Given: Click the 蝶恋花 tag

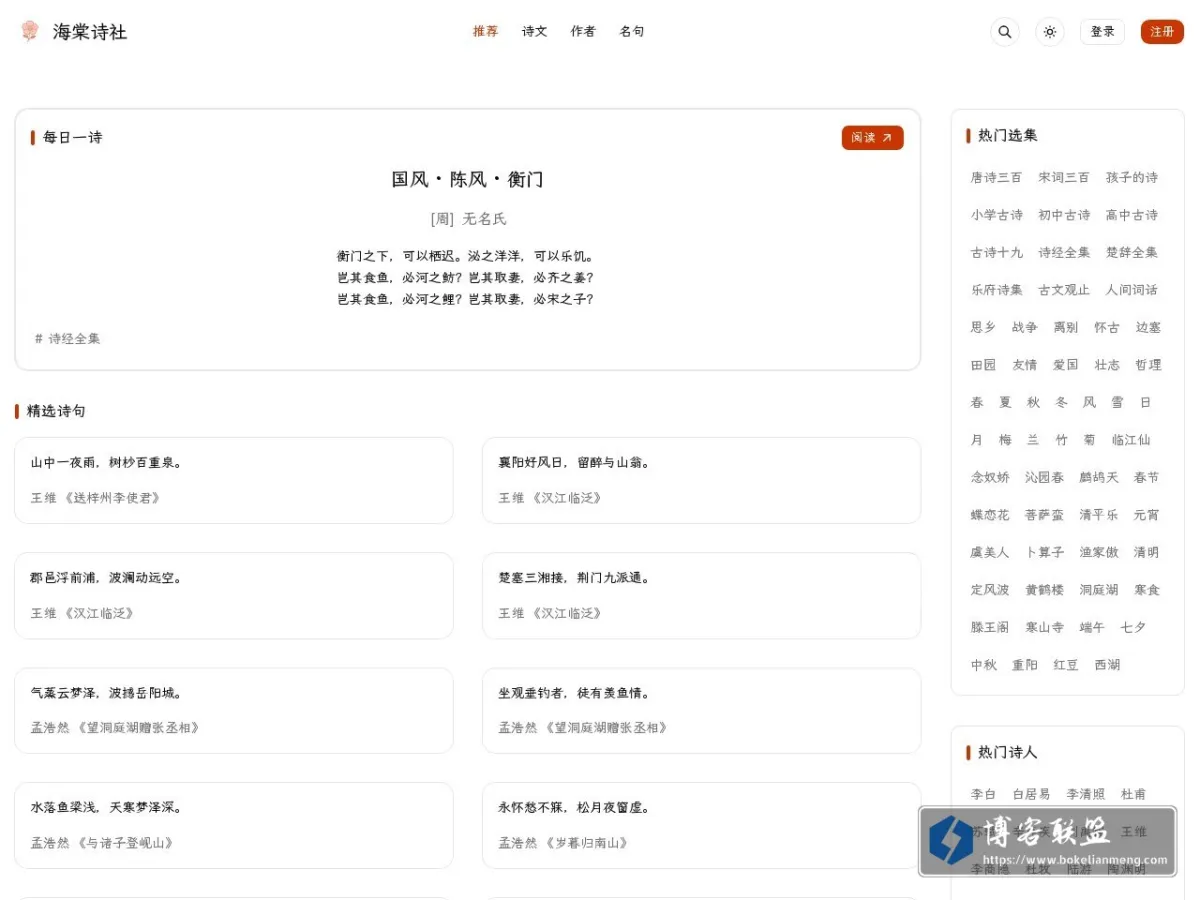Looking at the screenshot, I should [x=990, y=515].
